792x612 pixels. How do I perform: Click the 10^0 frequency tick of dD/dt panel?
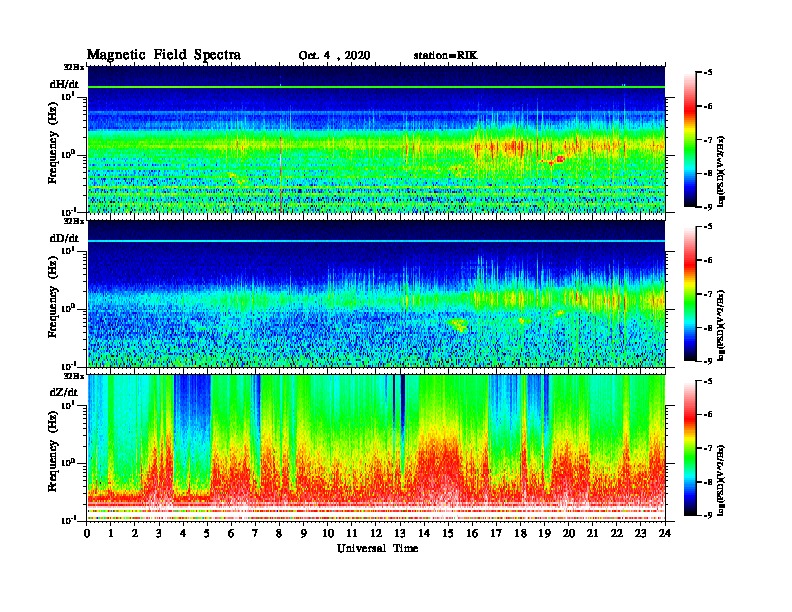pyautogui.click(x=68, y=309)
